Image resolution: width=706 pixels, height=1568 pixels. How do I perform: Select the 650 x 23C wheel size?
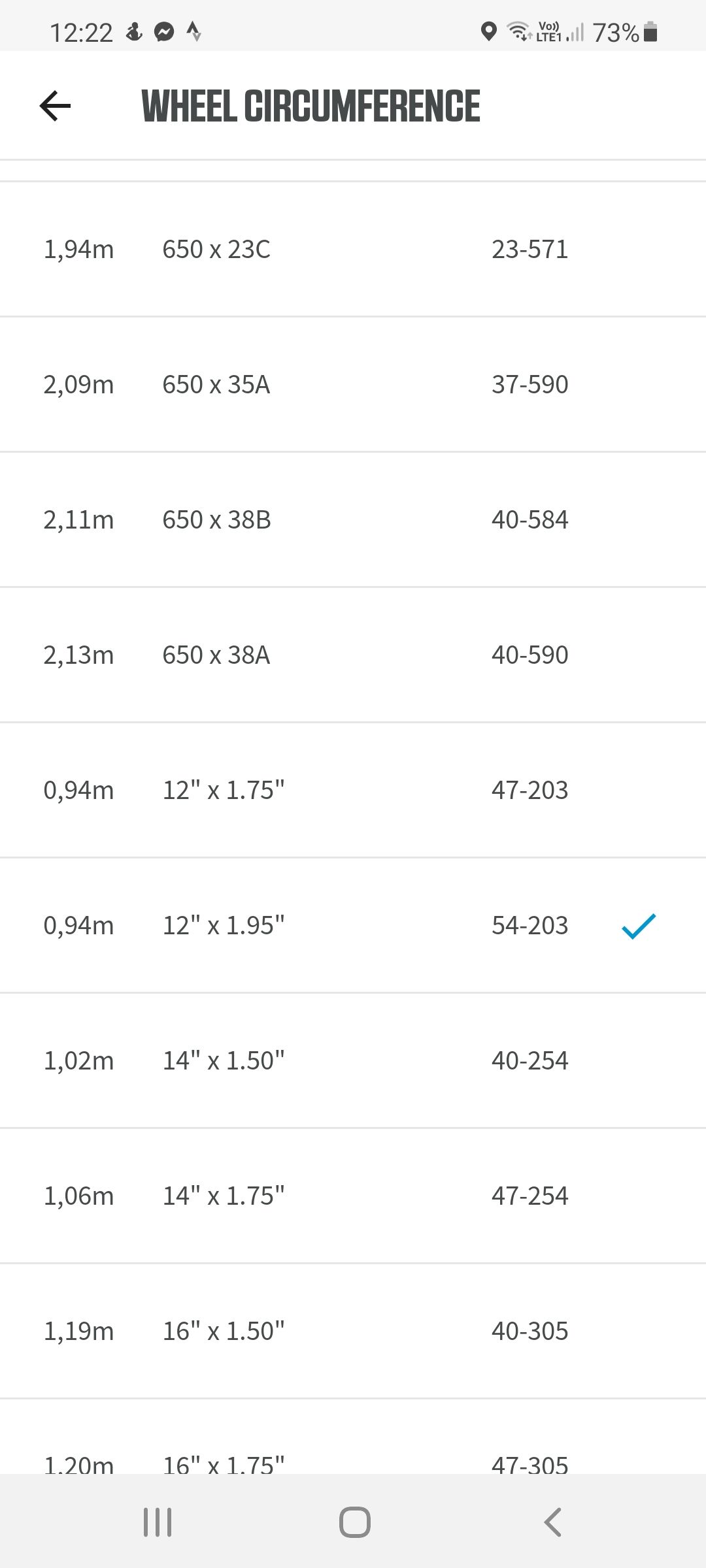(x=353, y=250)
